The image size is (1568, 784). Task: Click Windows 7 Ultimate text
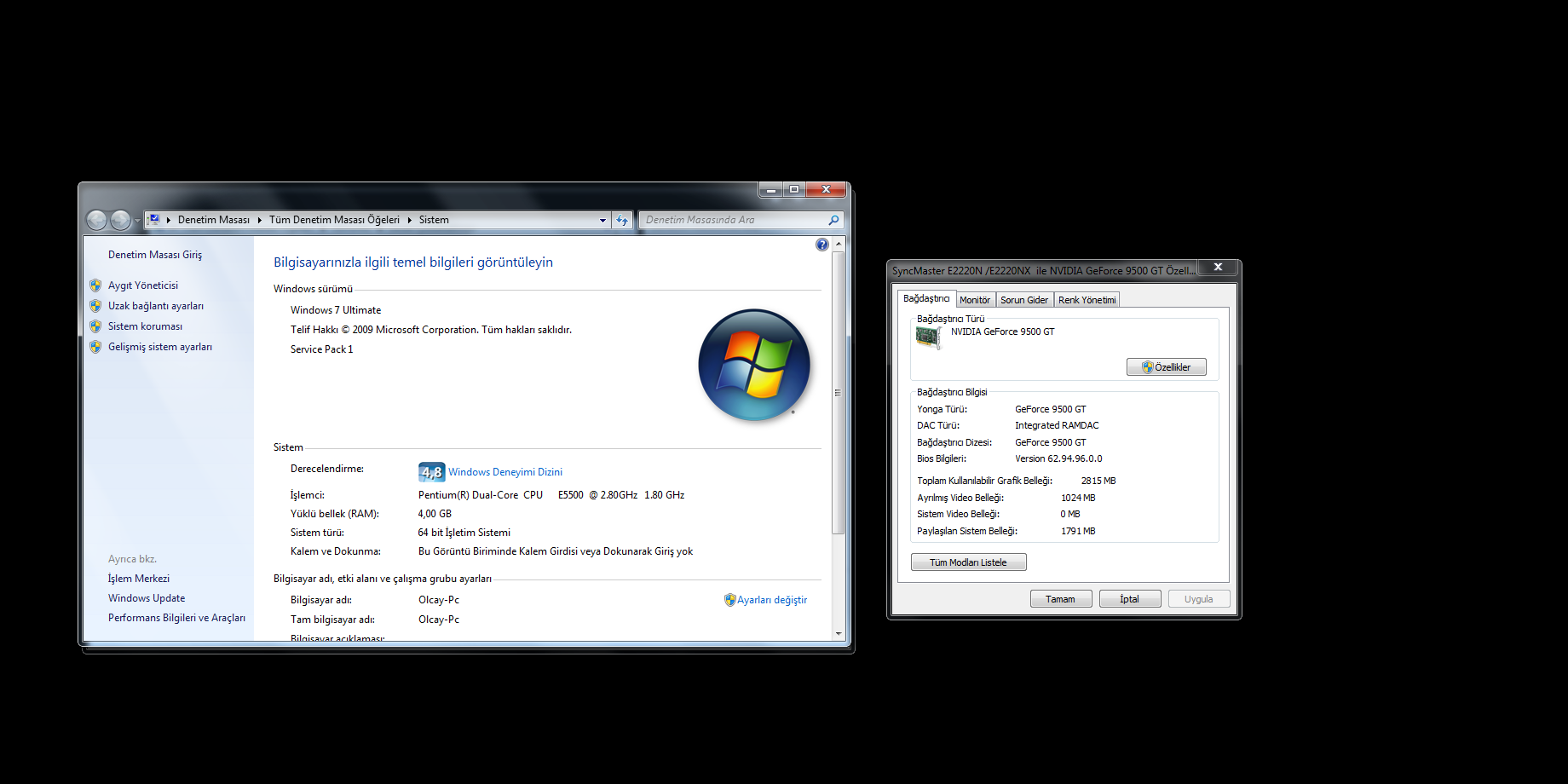coord(336,310)
